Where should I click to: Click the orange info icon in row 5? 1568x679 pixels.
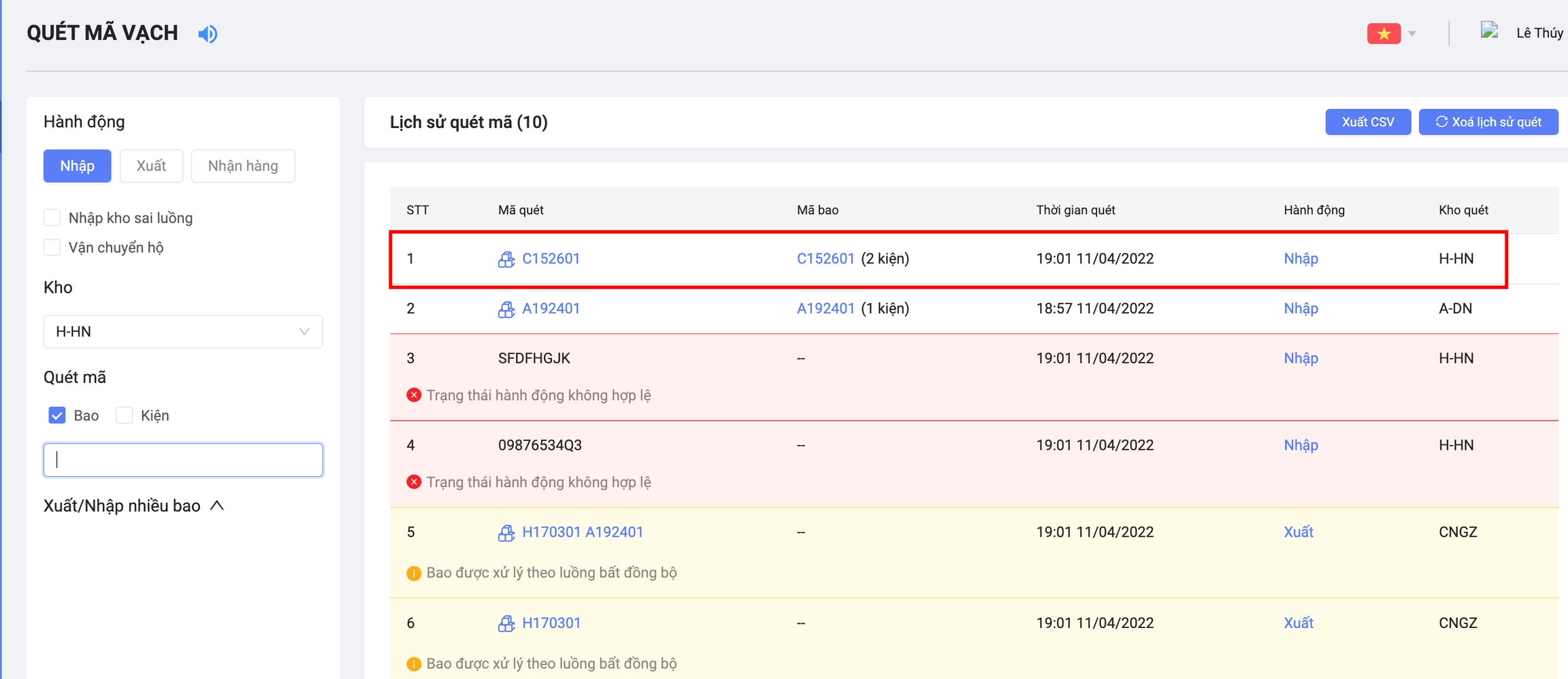pyautogui.click(x=414, y=573)
